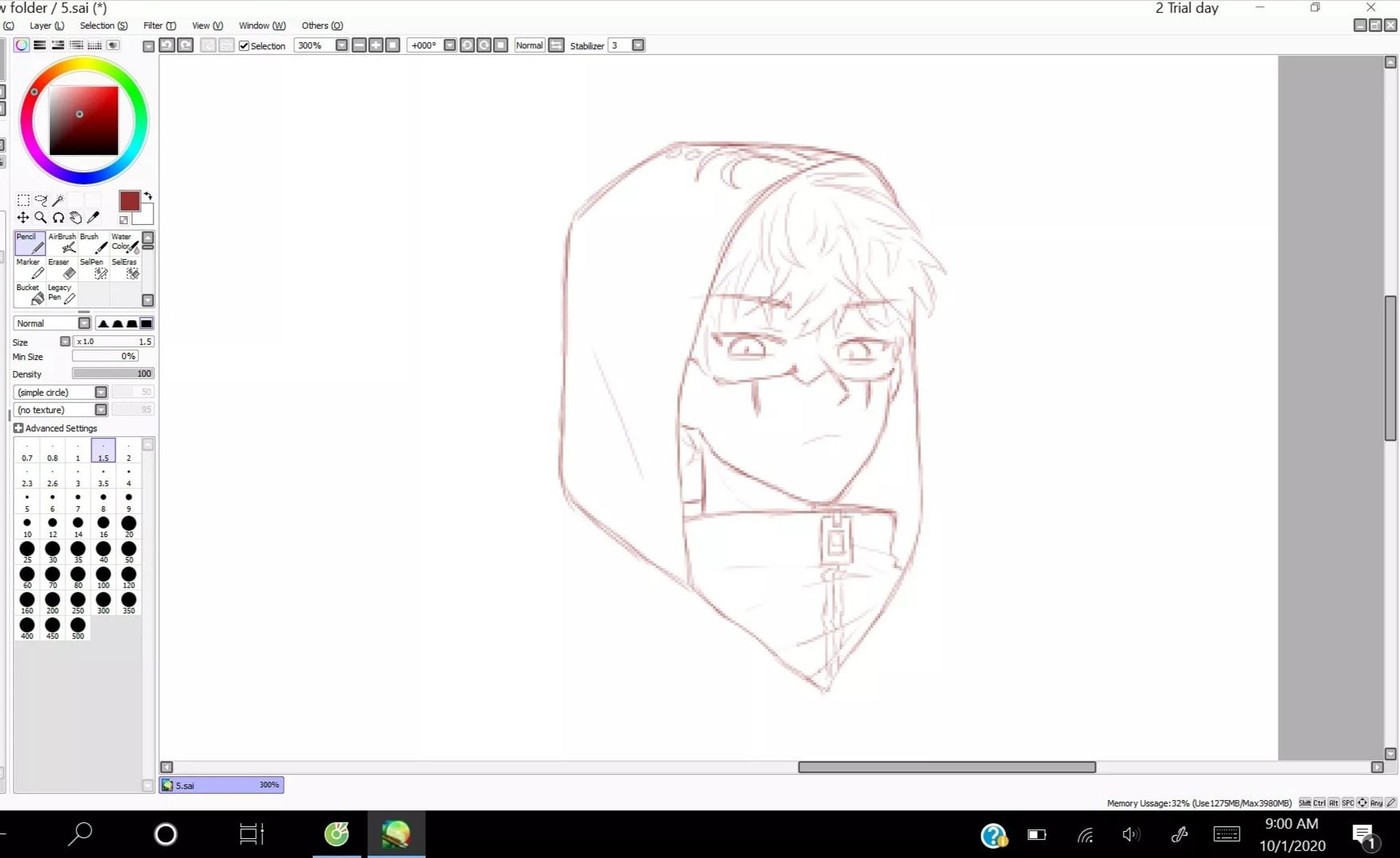Toggle the Selection checkbox
Screen dimensions: 1400x858
coord(244,46)
